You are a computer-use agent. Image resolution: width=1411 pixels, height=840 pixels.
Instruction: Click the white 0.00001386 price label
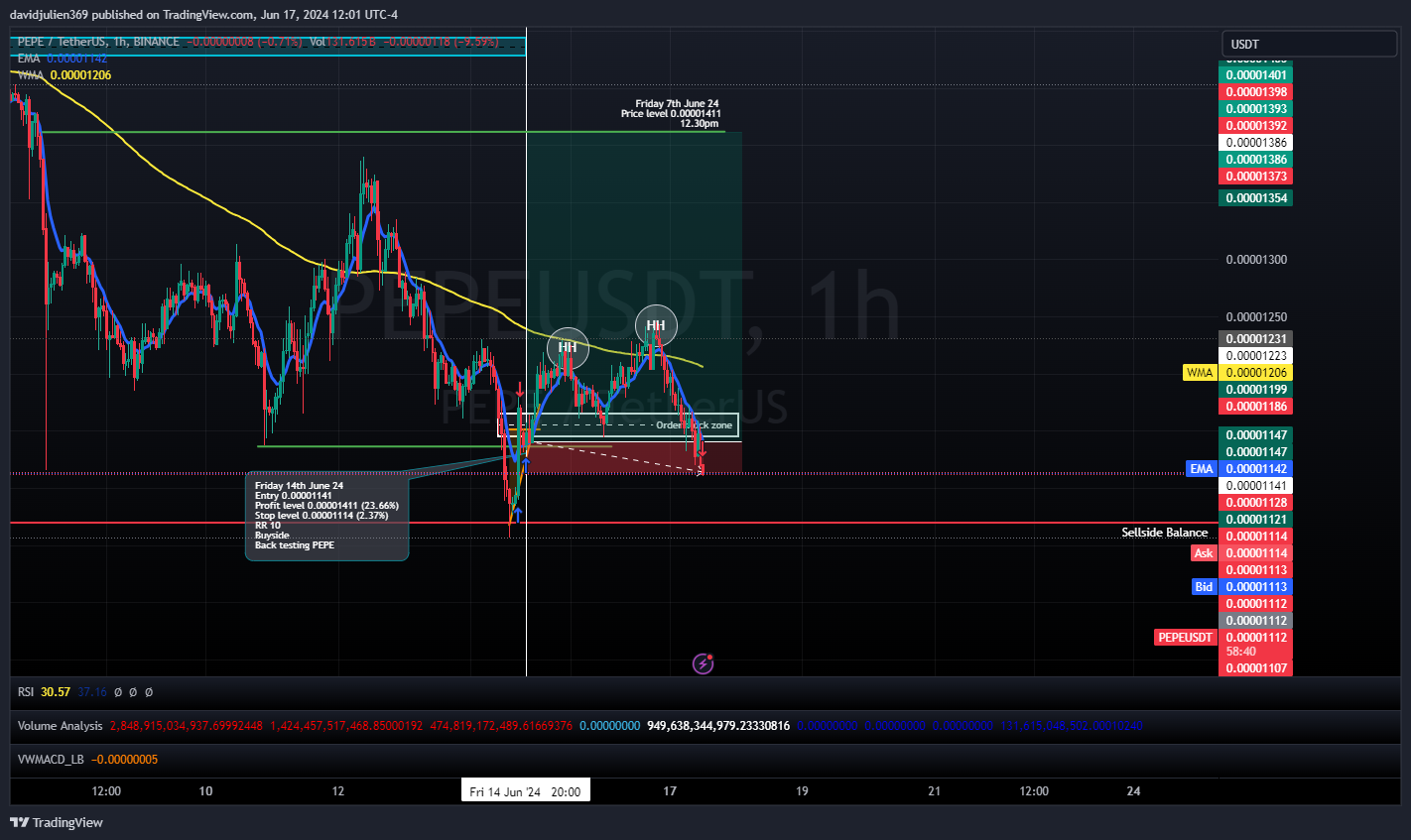pyautogui.click(x=1255, y=143)
